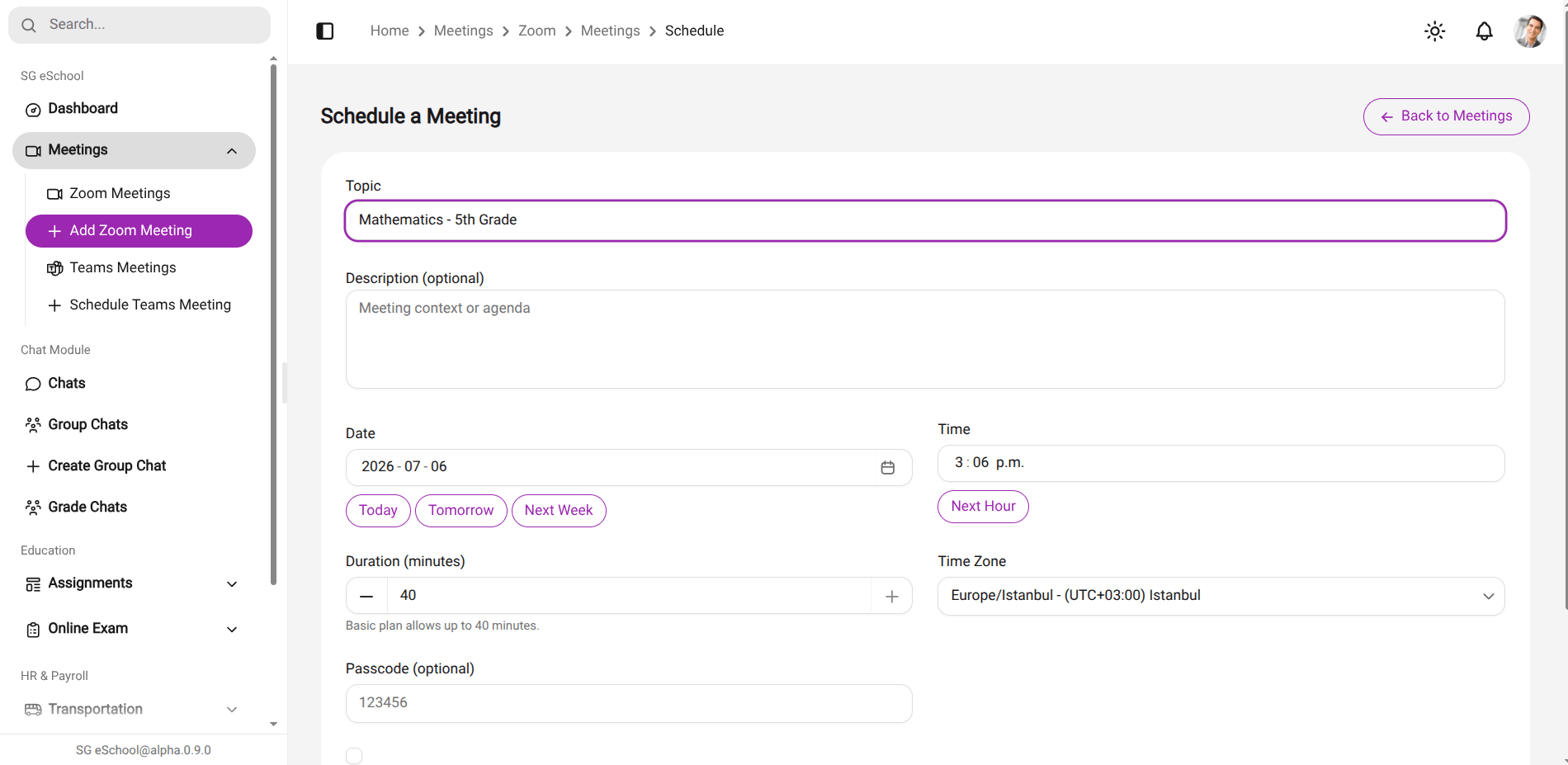
Task: Open the Time Zone dropdown
Action: [1221, 596]
